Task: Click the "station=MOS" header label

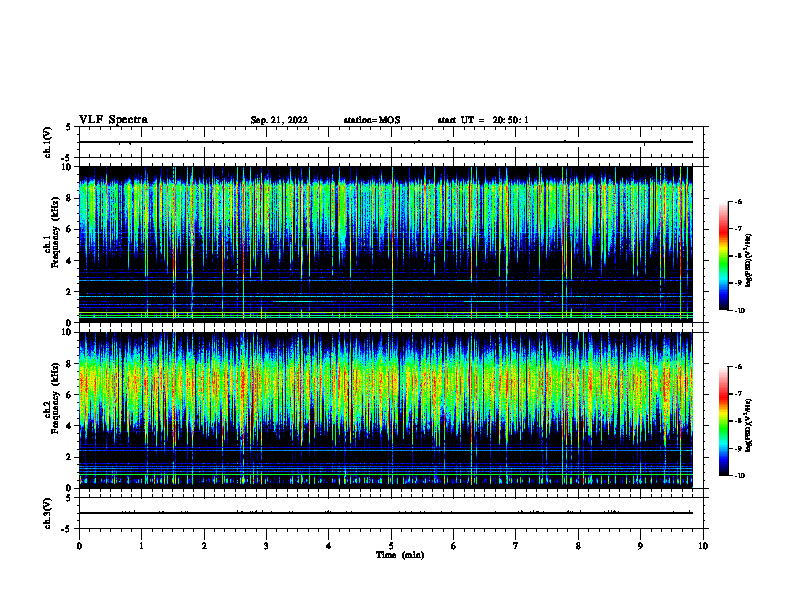Action: tap(372, 120)
